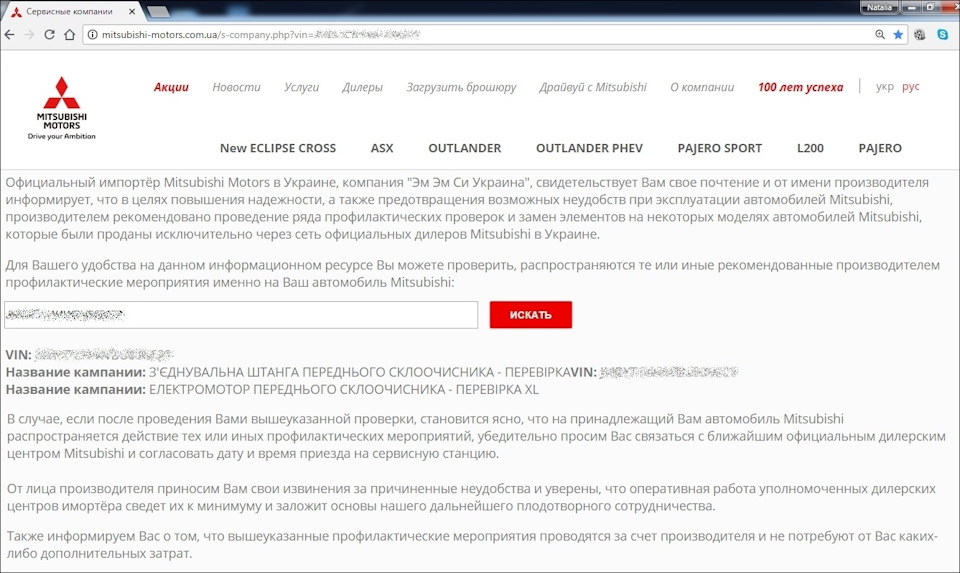The image size is (960, 573).
Task: Open the О компании menu item
Action: click(x=702, y=87)
